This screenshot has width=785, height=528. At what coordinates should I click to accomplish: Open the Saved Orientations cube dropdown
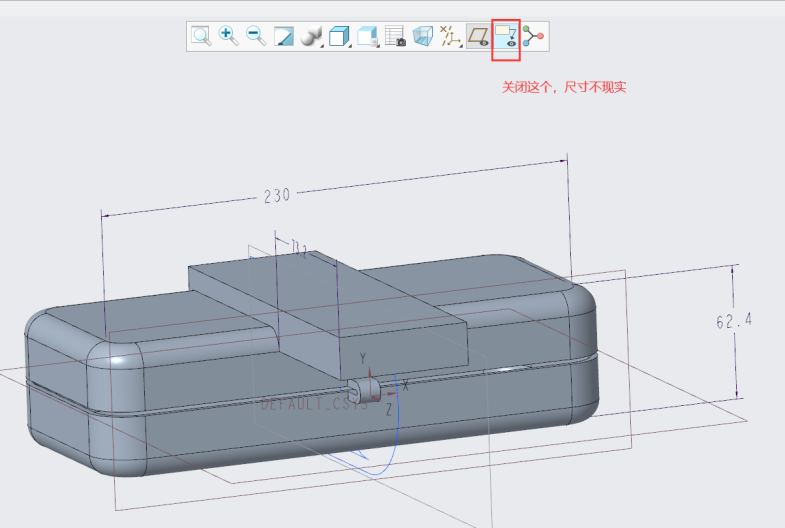[340, 37]
